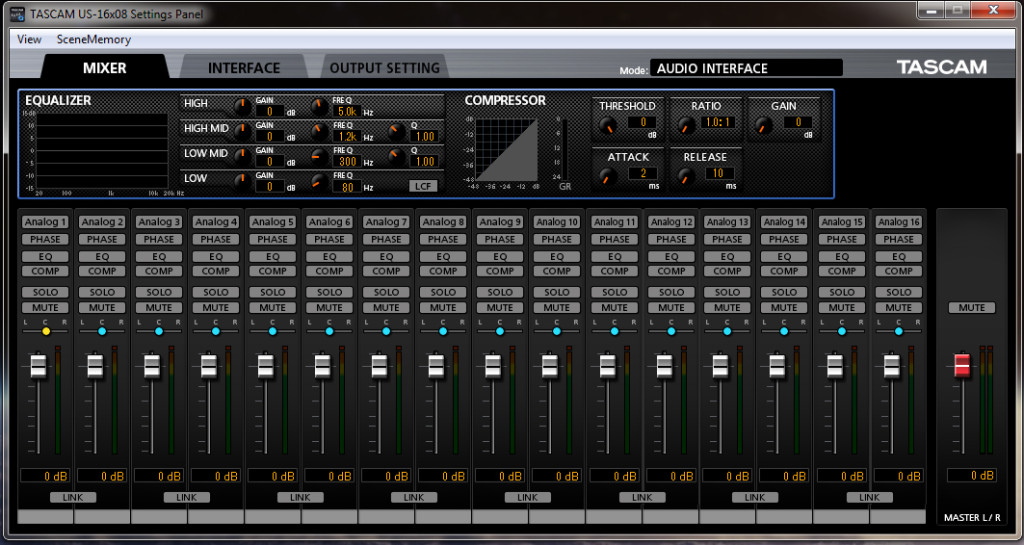Viewport: 1024px width, 545px height.
Task: Enable COMP on Analog 14
Action: click(784, 271)
